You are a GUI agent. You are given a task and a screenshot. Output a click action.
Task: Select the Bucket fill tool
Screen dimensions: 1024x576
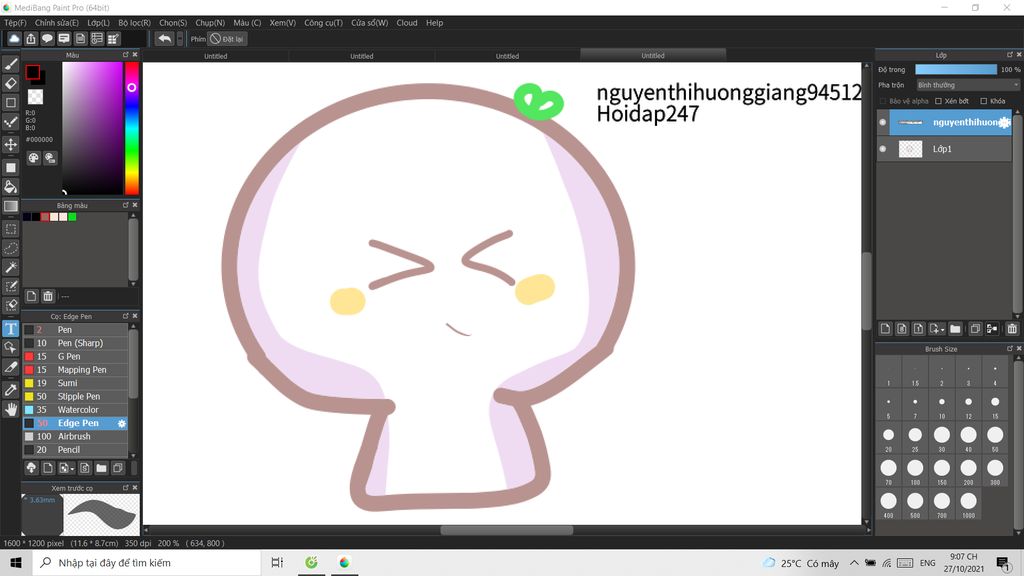10,187
